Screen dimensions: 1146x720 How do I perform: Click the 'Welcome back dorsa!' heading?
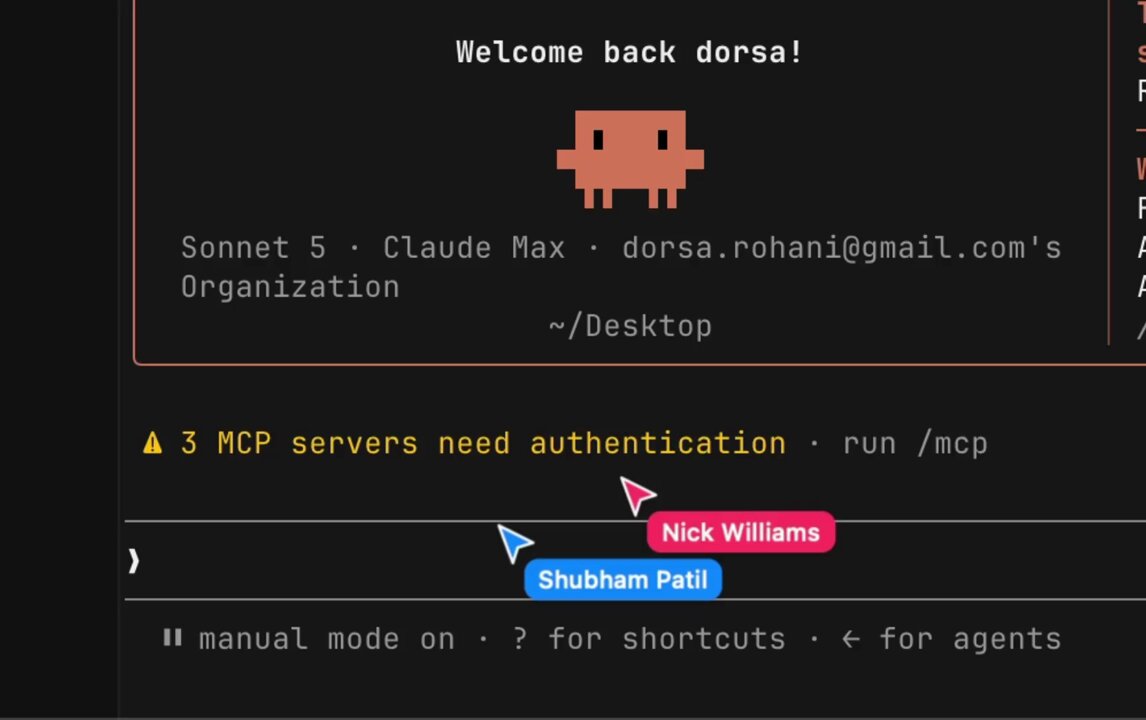(x=630, y=53)
